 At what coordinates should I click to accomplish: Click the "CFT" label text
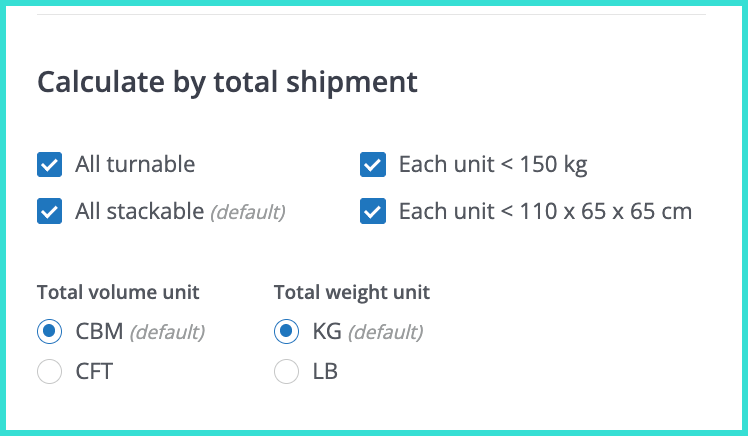click(94, 372)
